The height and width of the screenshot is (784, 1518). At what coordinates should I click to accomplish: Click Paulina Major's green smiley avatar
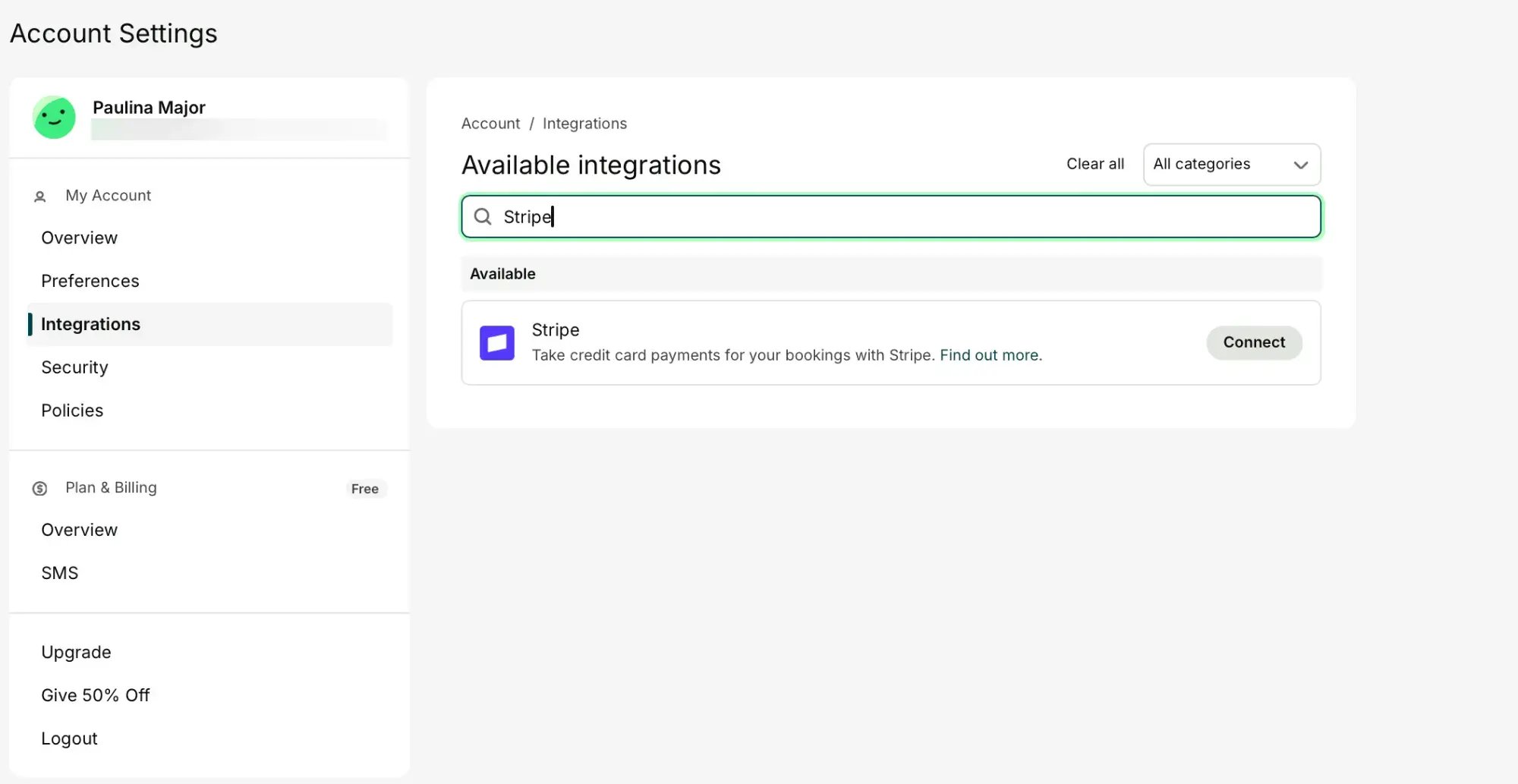[54, 118]
